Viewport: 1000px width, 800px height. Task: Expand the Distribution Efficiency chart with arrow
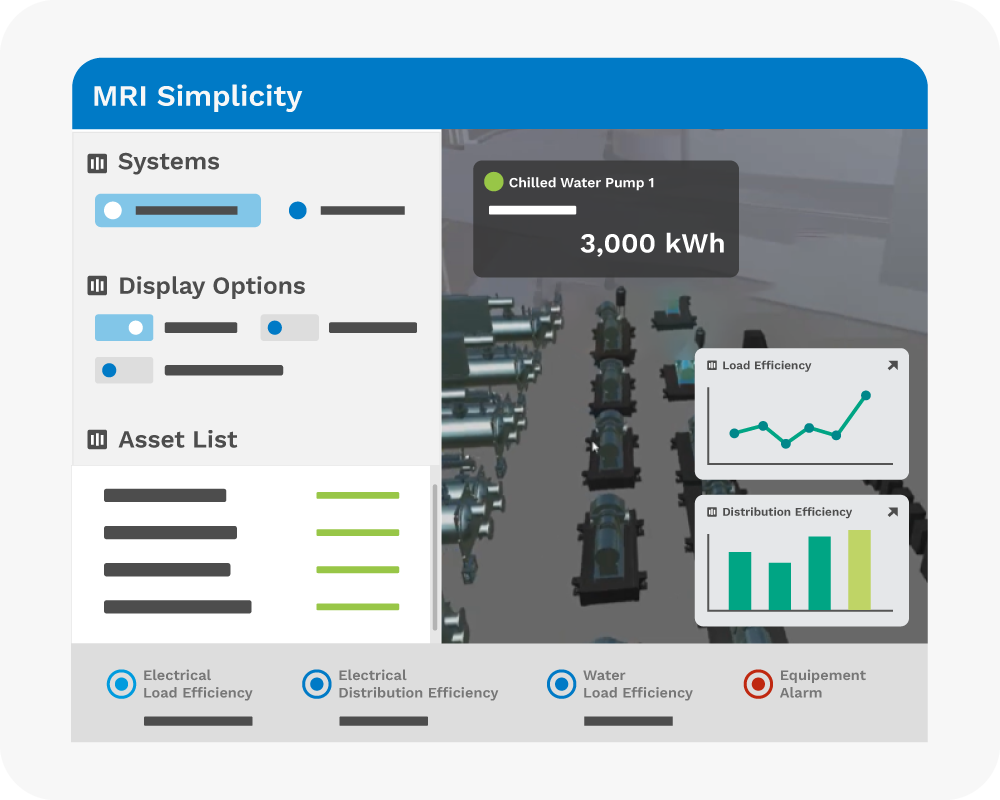[x=893, y=512]
